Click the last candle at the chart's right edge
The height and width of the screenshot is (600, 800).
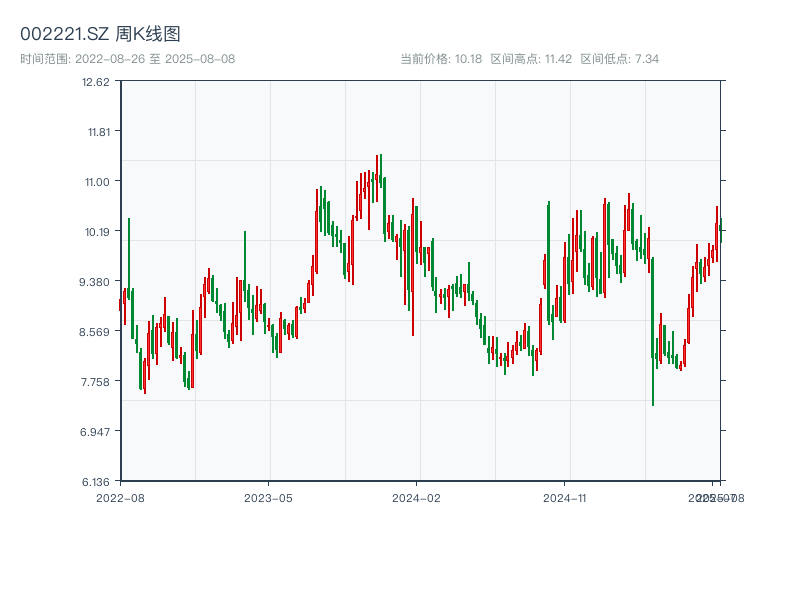(x=721, y=230)
